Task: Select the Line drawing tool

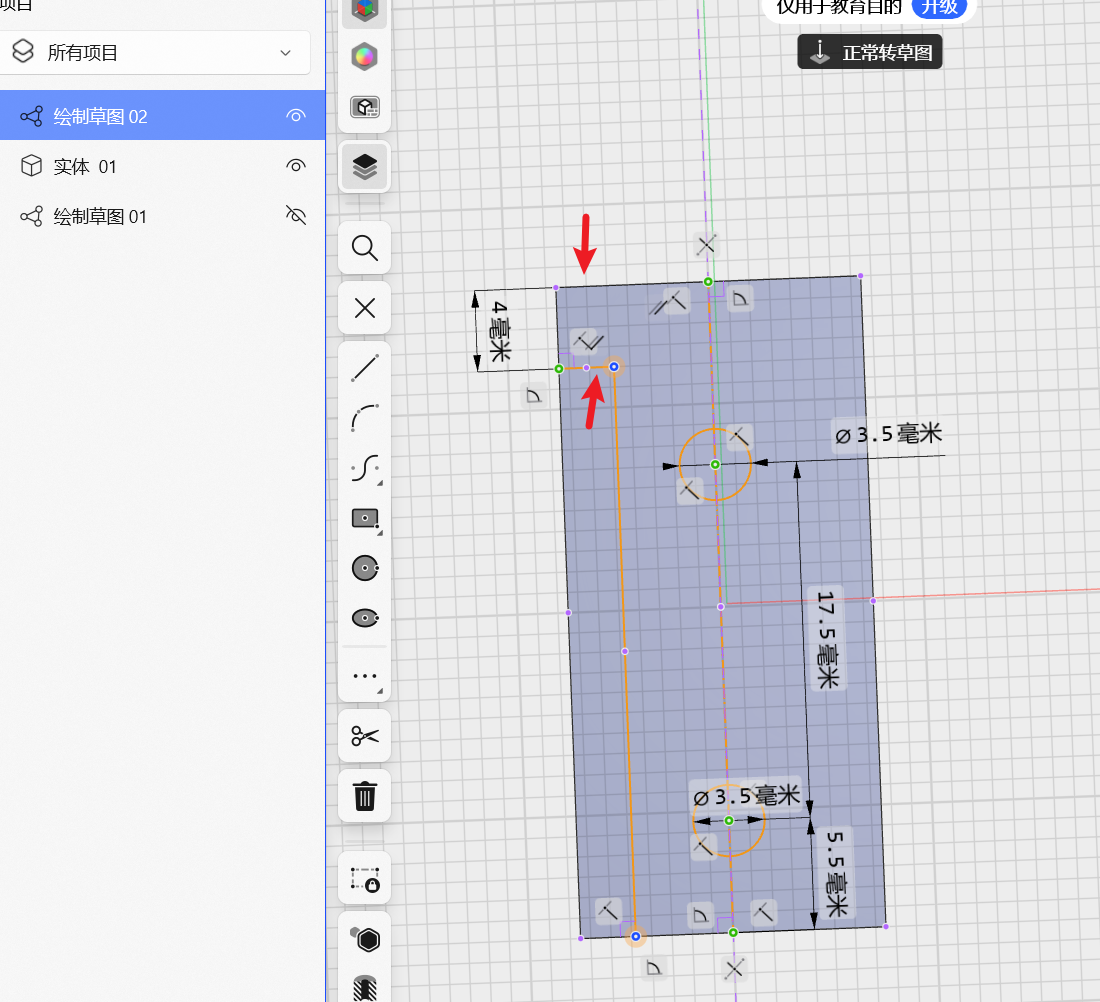Action: point(365,368)
